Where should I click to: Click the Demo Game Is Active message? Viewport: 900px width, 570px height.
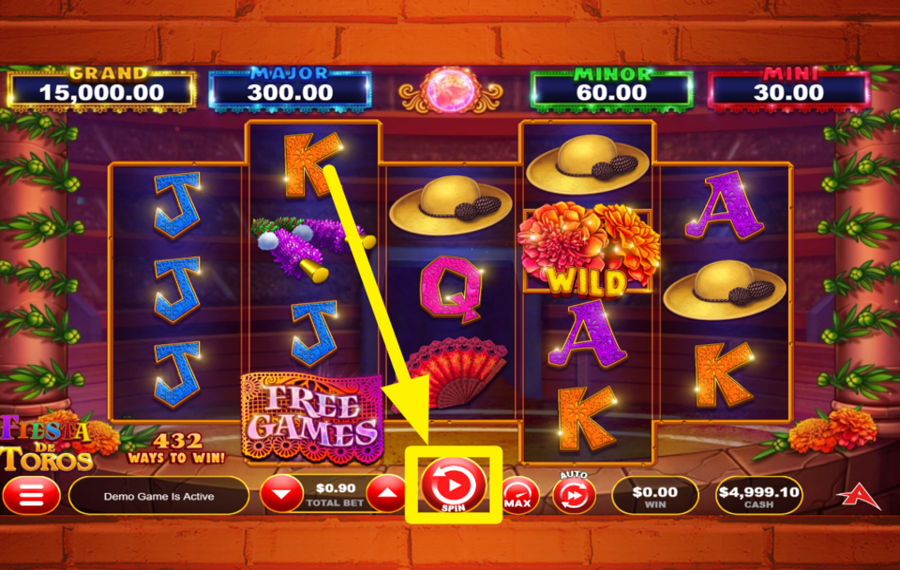(159, 496)
